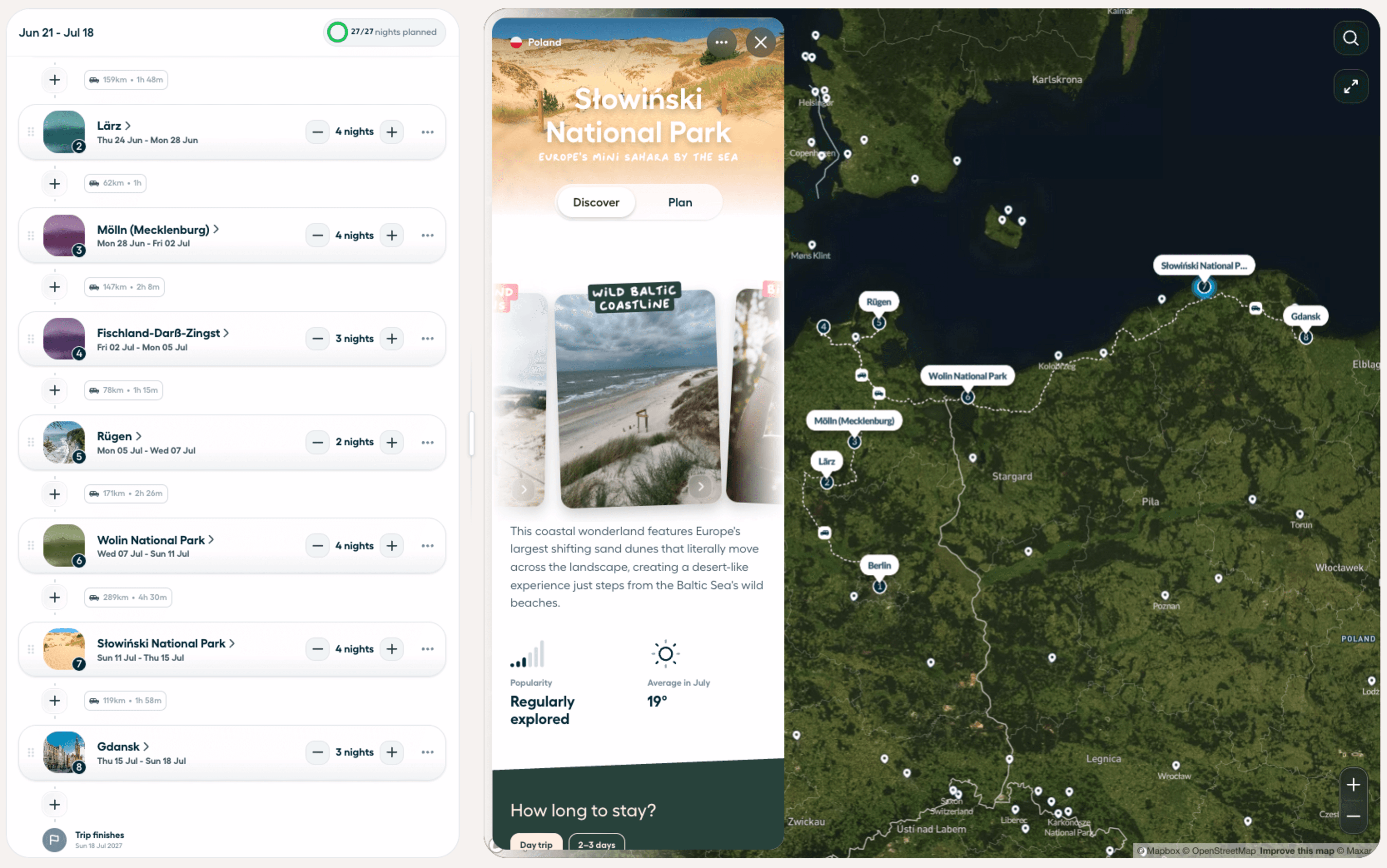The image size is (1387, 868).
Task: Increase nights for Lärz
Action: point(392,132)
